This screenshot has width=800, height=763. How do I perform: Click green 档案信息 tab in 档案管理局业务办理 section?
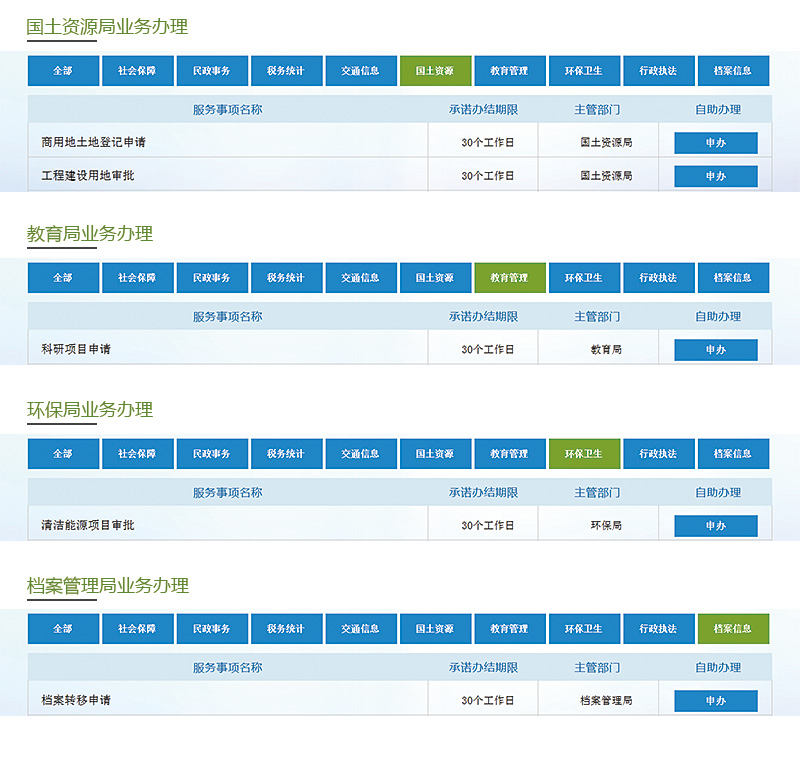tap(734, 629)
